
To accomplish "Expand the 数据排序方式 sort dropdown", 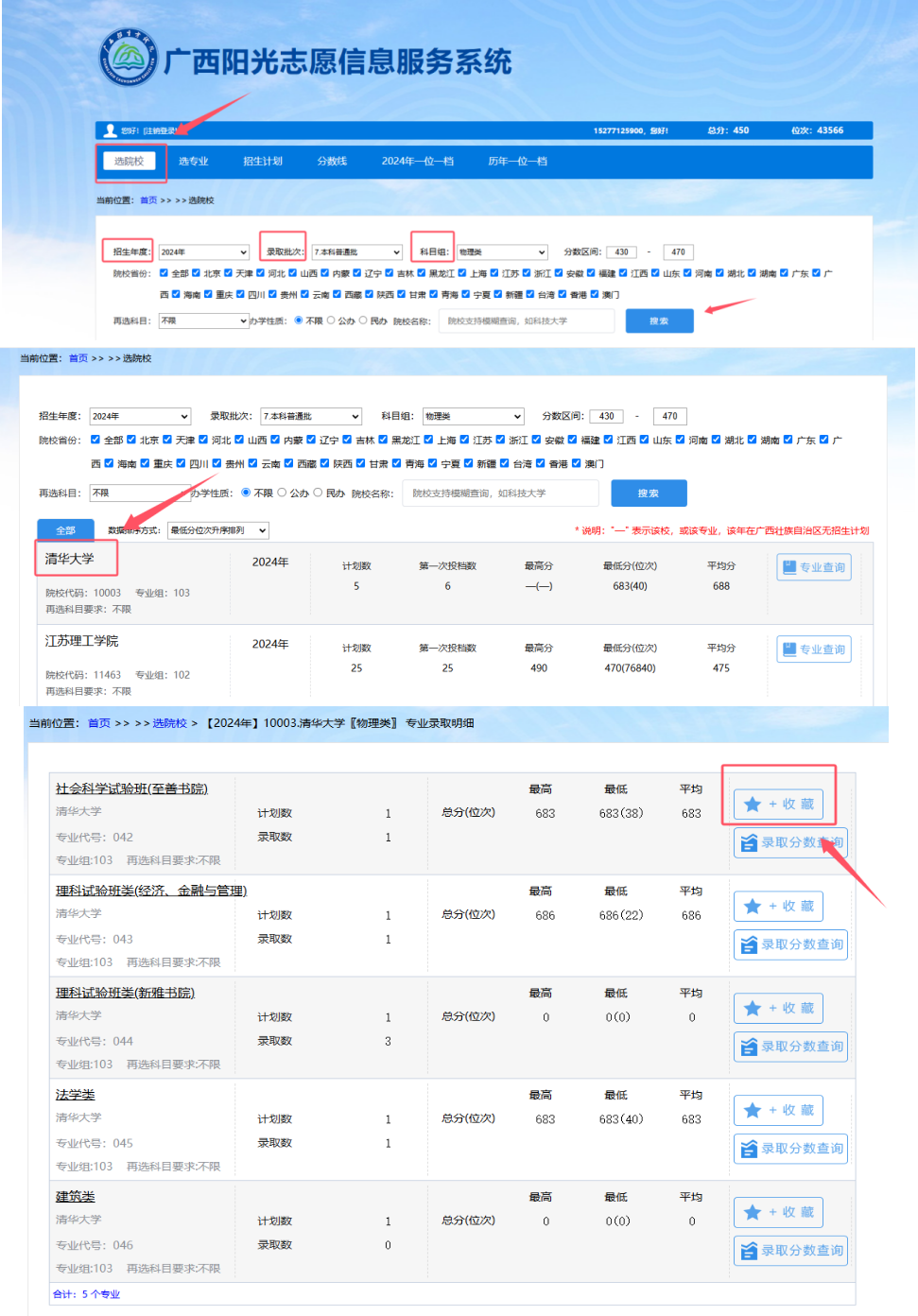I will point(217,530).
